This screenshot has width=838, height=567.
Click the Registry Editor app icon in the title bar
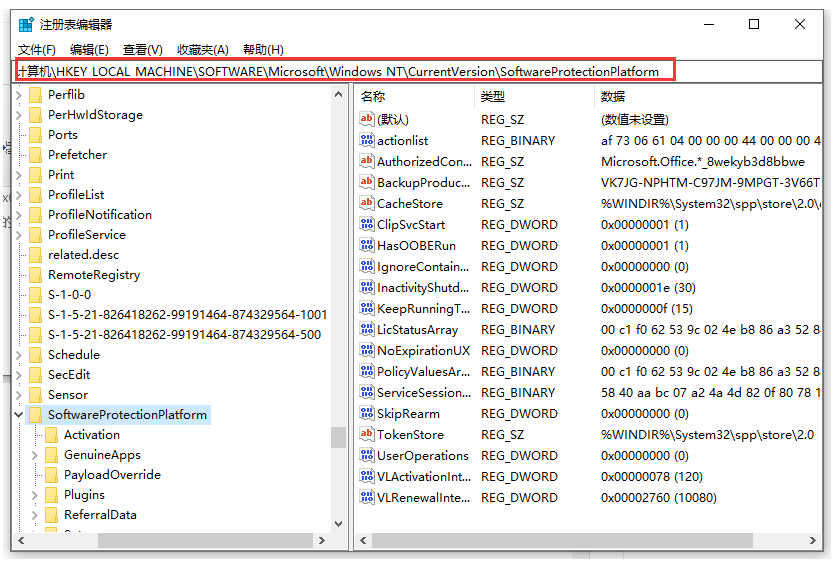pos(26,25)
